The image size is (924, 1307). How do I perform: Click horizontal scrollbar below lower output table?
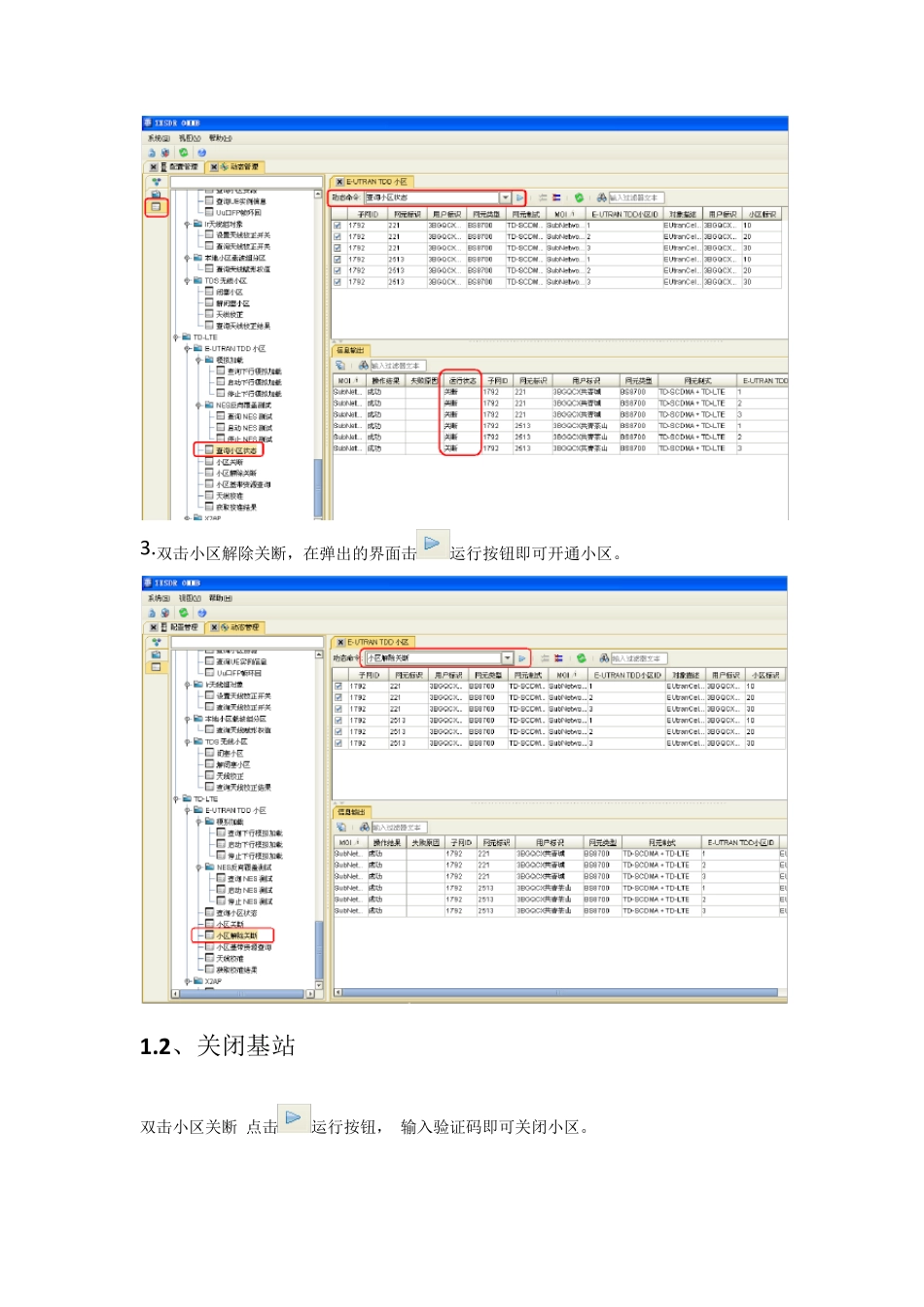click(556, 993)
